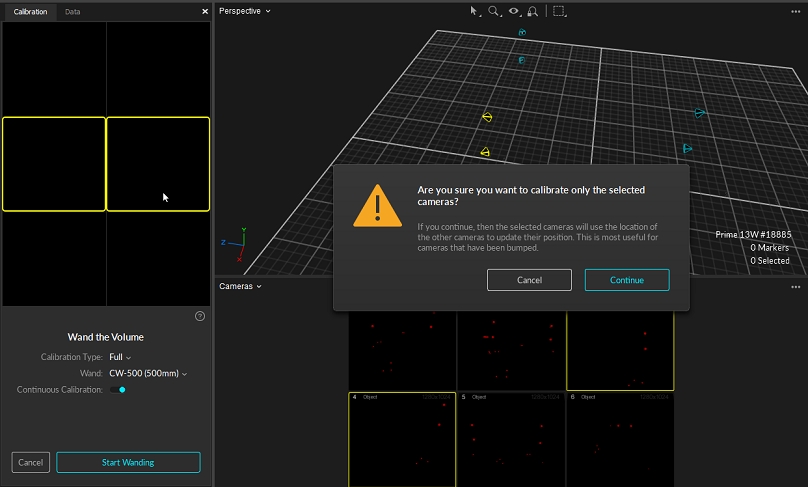Activate the marquee selection box tool

(x=559, y=11)
